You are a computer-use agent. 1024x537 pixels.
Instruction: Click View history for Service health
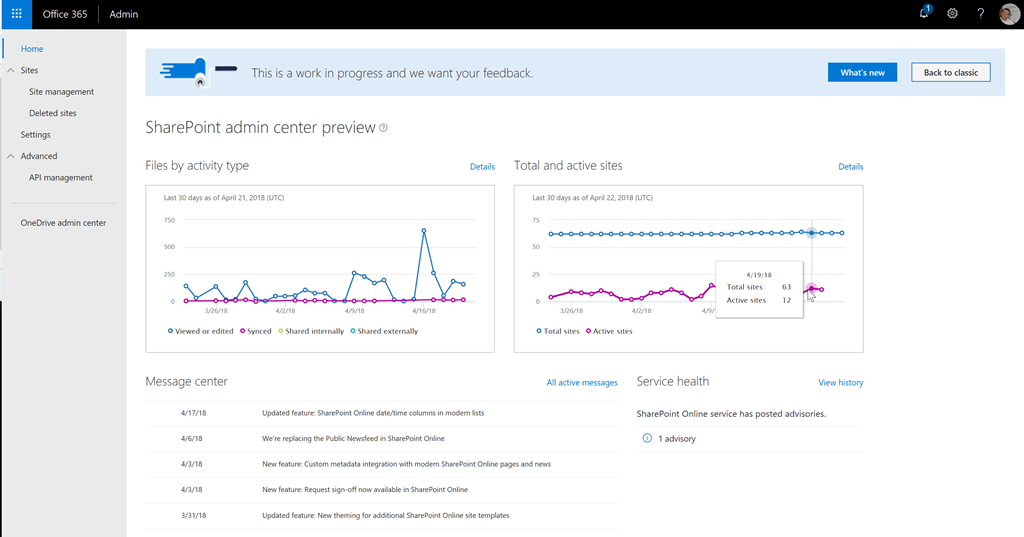[x=840, y=383]
